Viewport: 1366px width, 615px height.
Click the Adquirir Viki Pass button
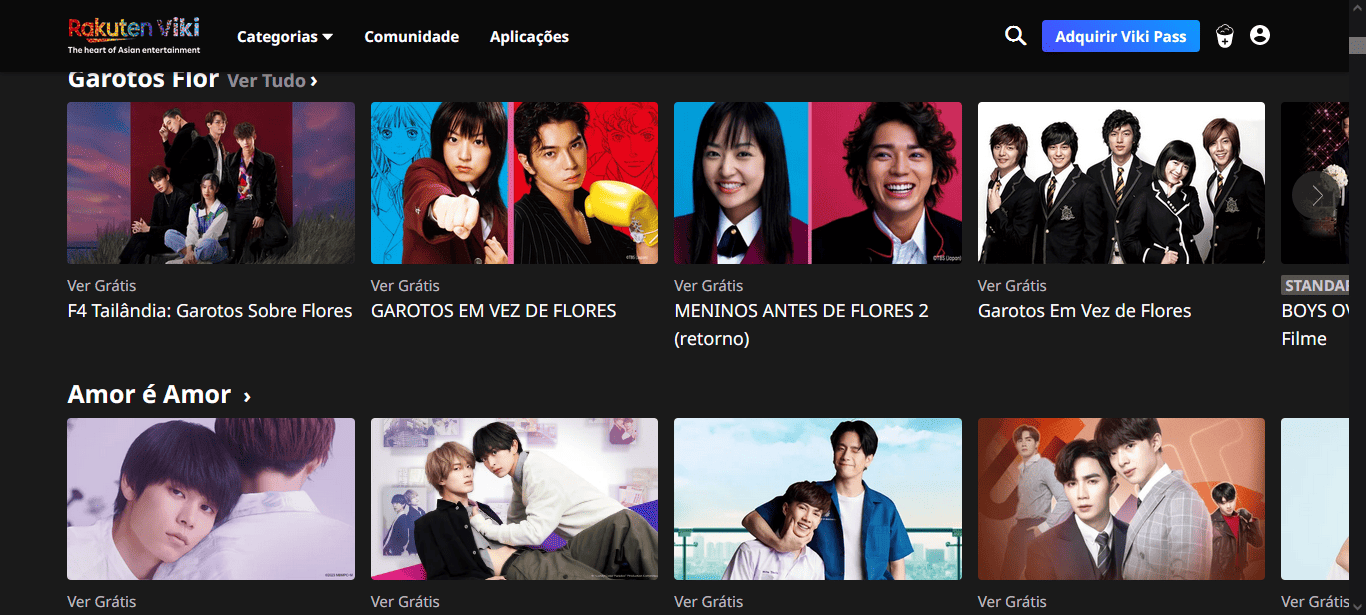pos(1120,35)
